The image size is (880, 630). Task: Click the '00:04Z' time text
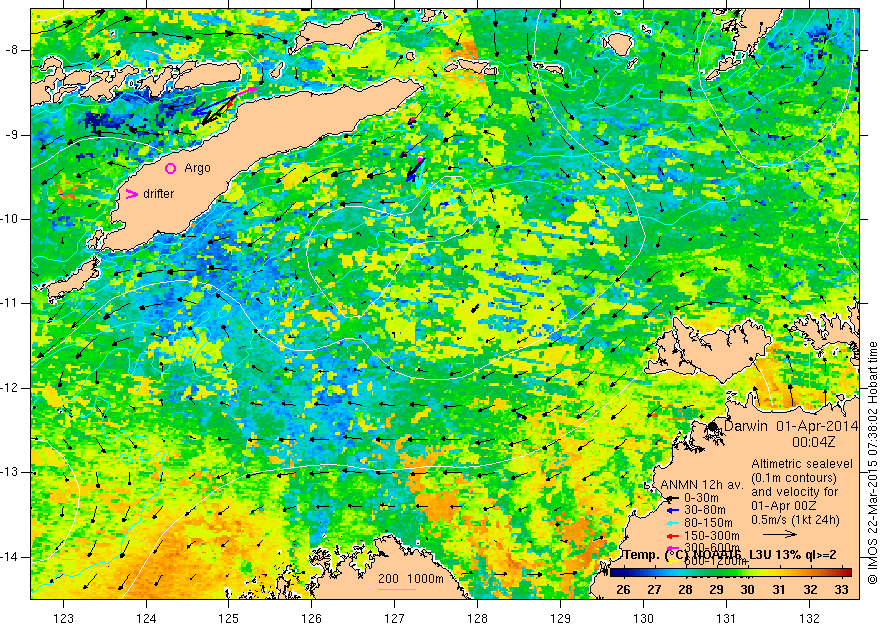tap(813, 442)
